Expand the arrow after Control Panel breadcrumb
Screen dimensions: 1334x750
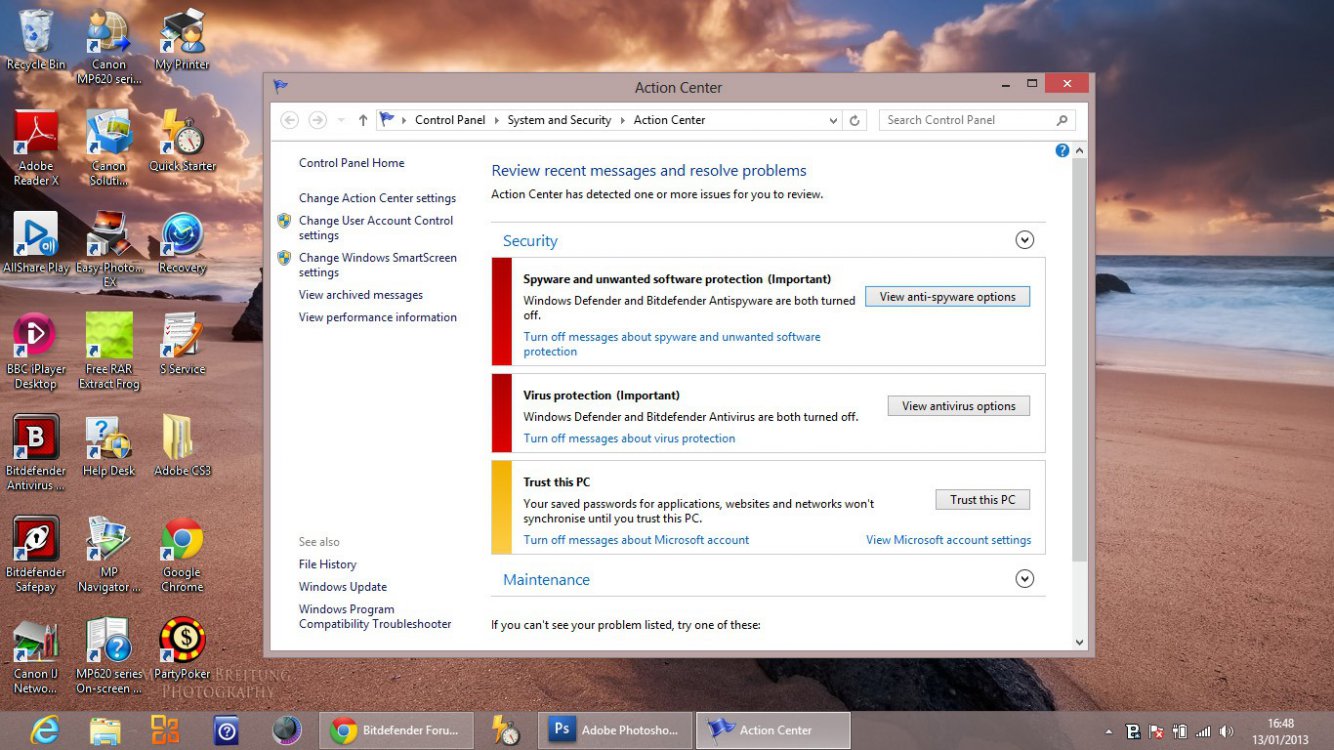[497, 120]
